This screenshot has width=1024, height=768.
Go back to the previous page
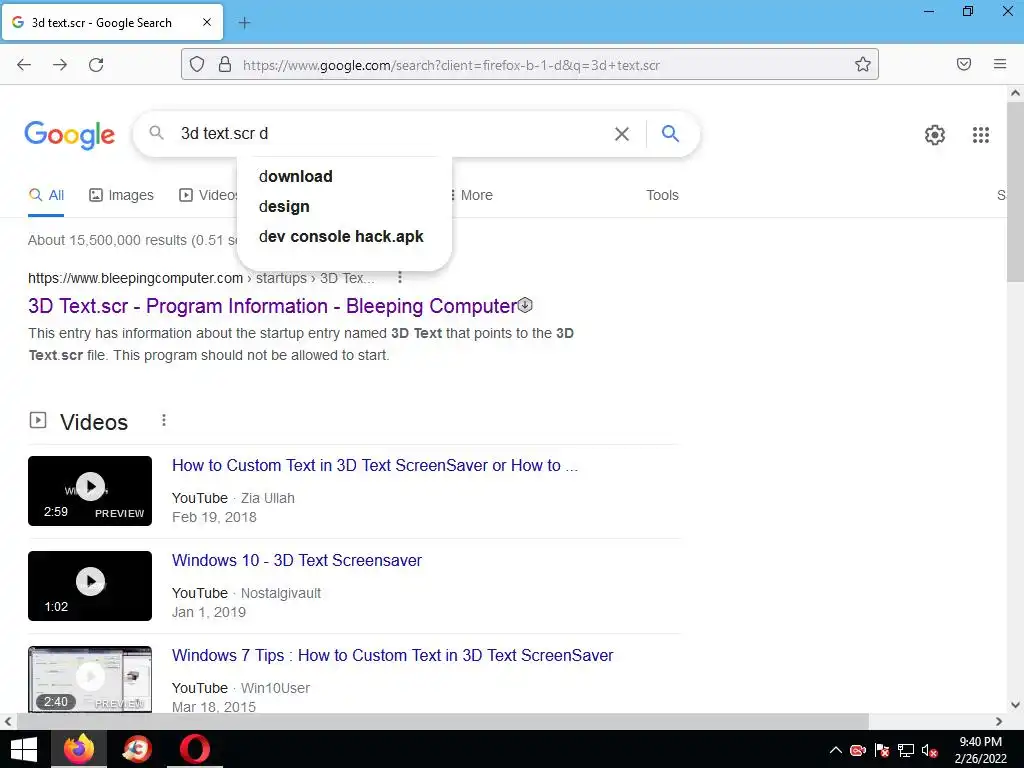24,65
